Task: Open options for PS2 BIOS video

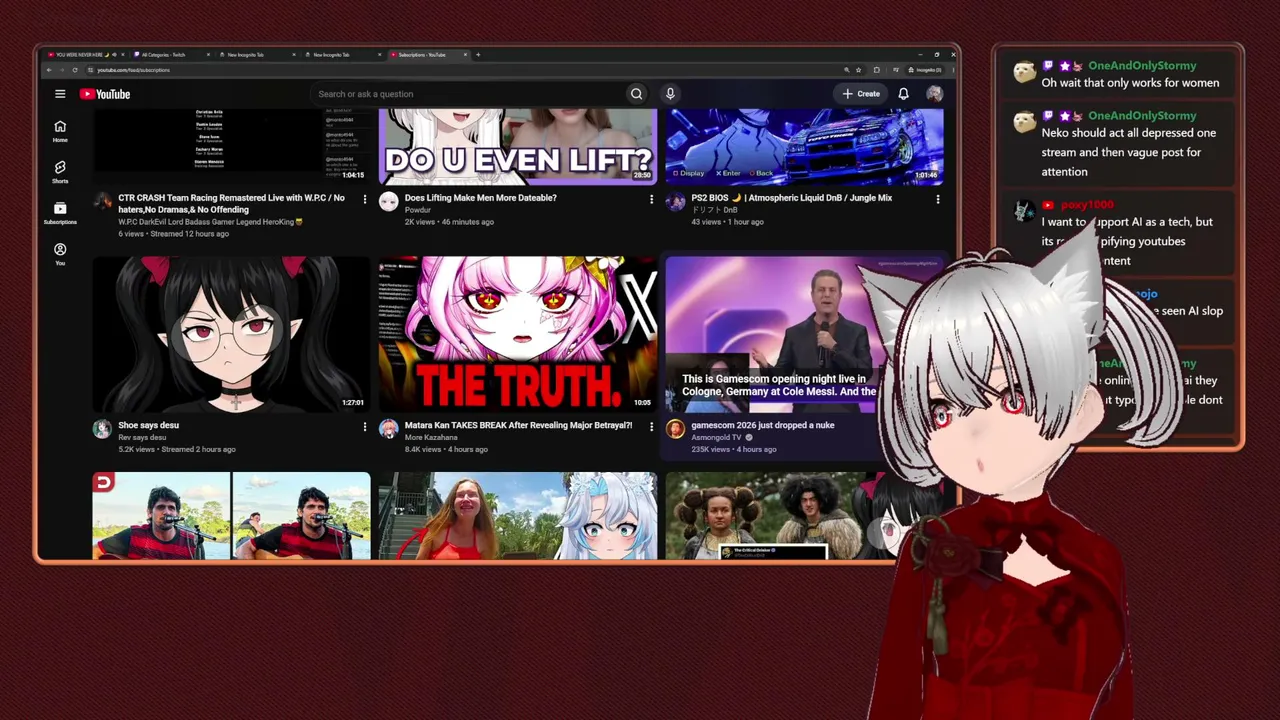Action: (938, 200)
